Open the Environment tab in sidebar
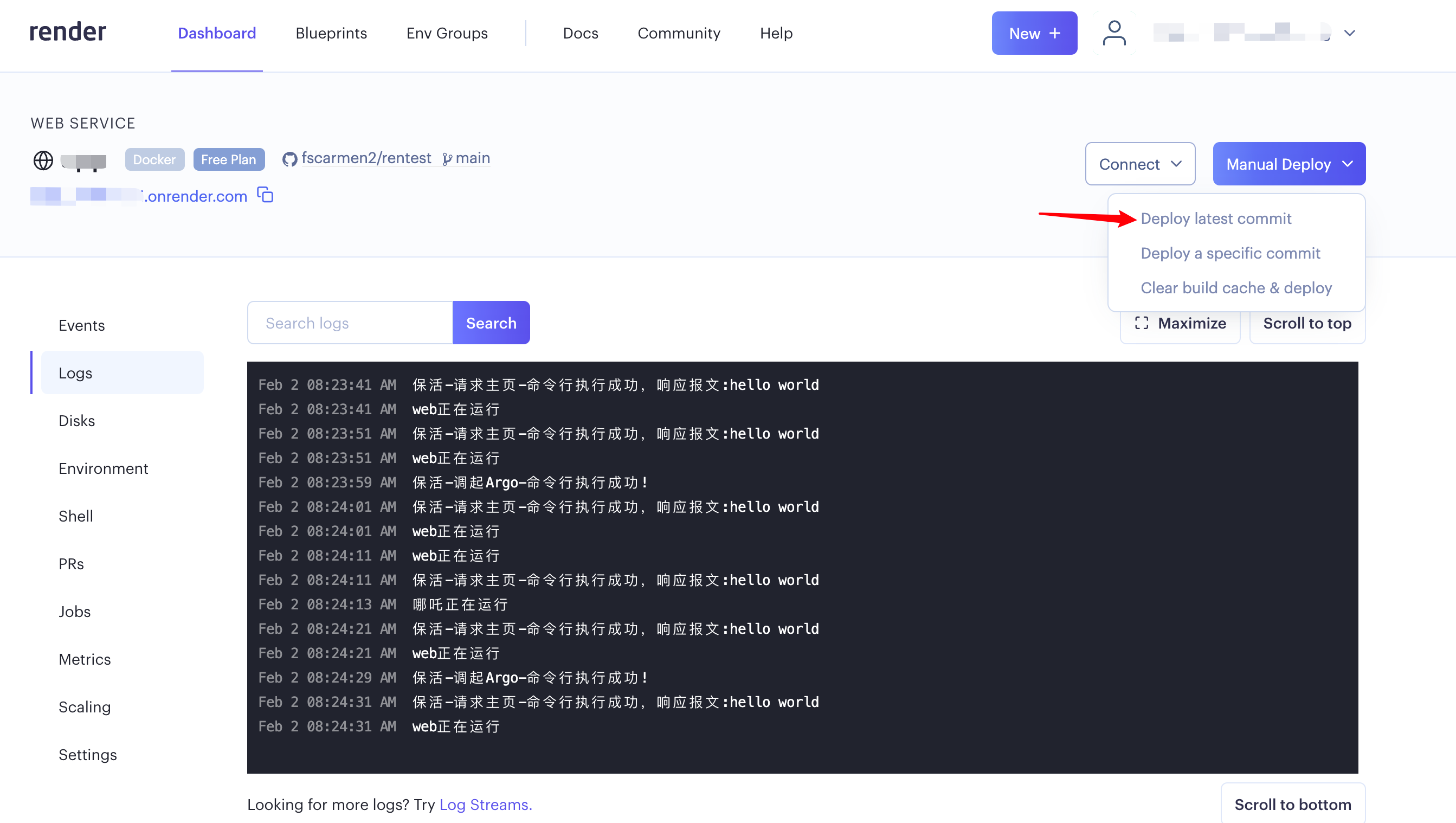The image size is (1456, 823). pos(104,468)
